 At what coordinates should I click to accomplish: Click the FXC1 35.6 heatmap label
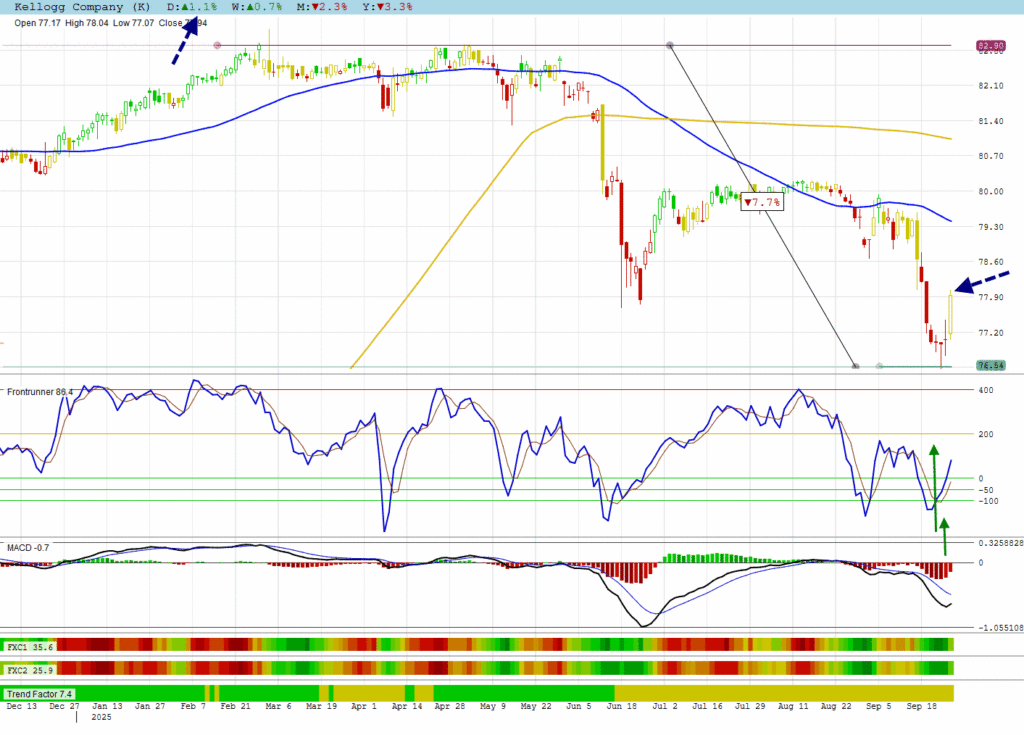(31, 647)
